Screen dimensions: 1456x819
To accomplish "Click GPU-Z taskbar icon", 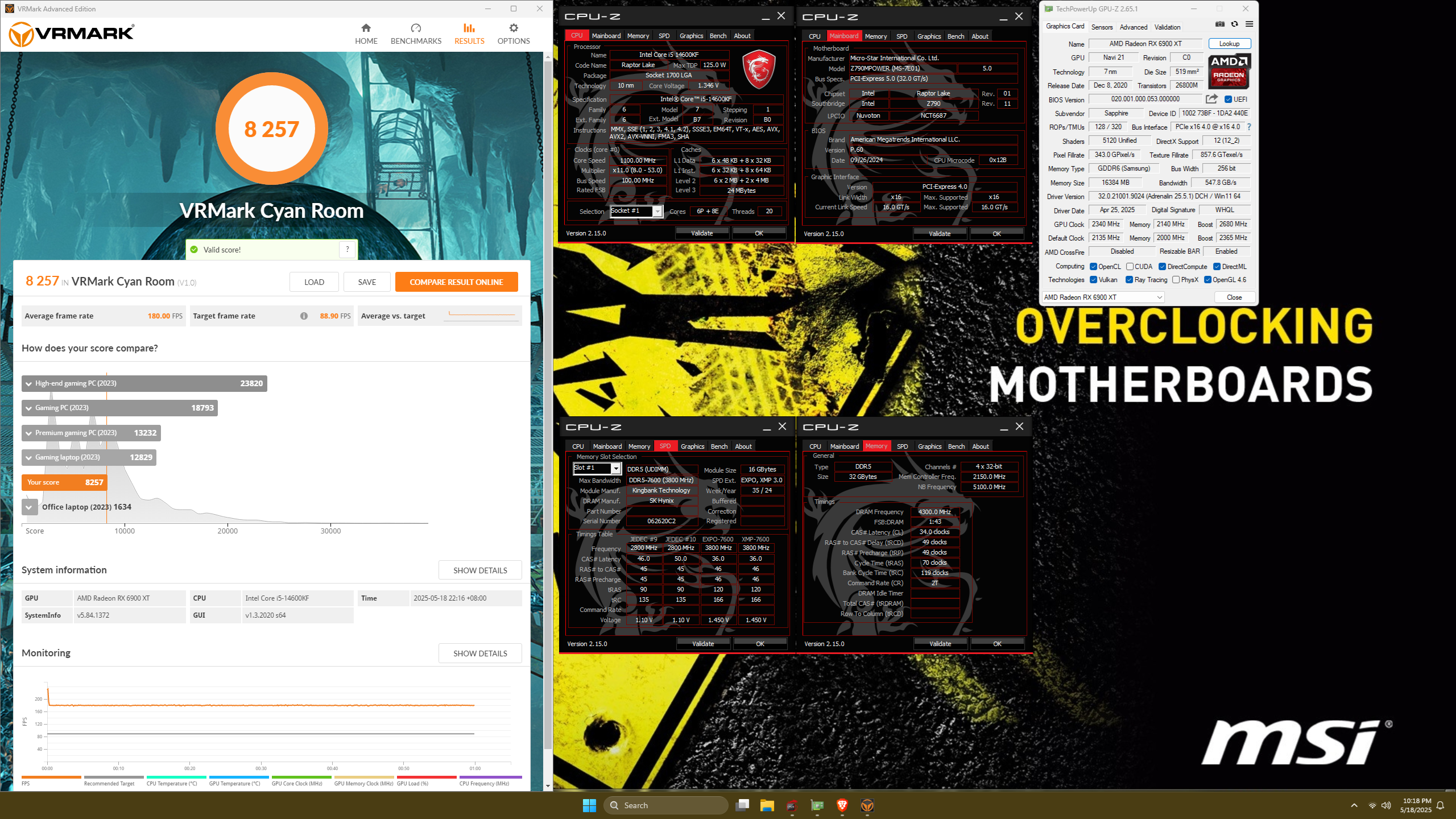I will pos(817,805).
